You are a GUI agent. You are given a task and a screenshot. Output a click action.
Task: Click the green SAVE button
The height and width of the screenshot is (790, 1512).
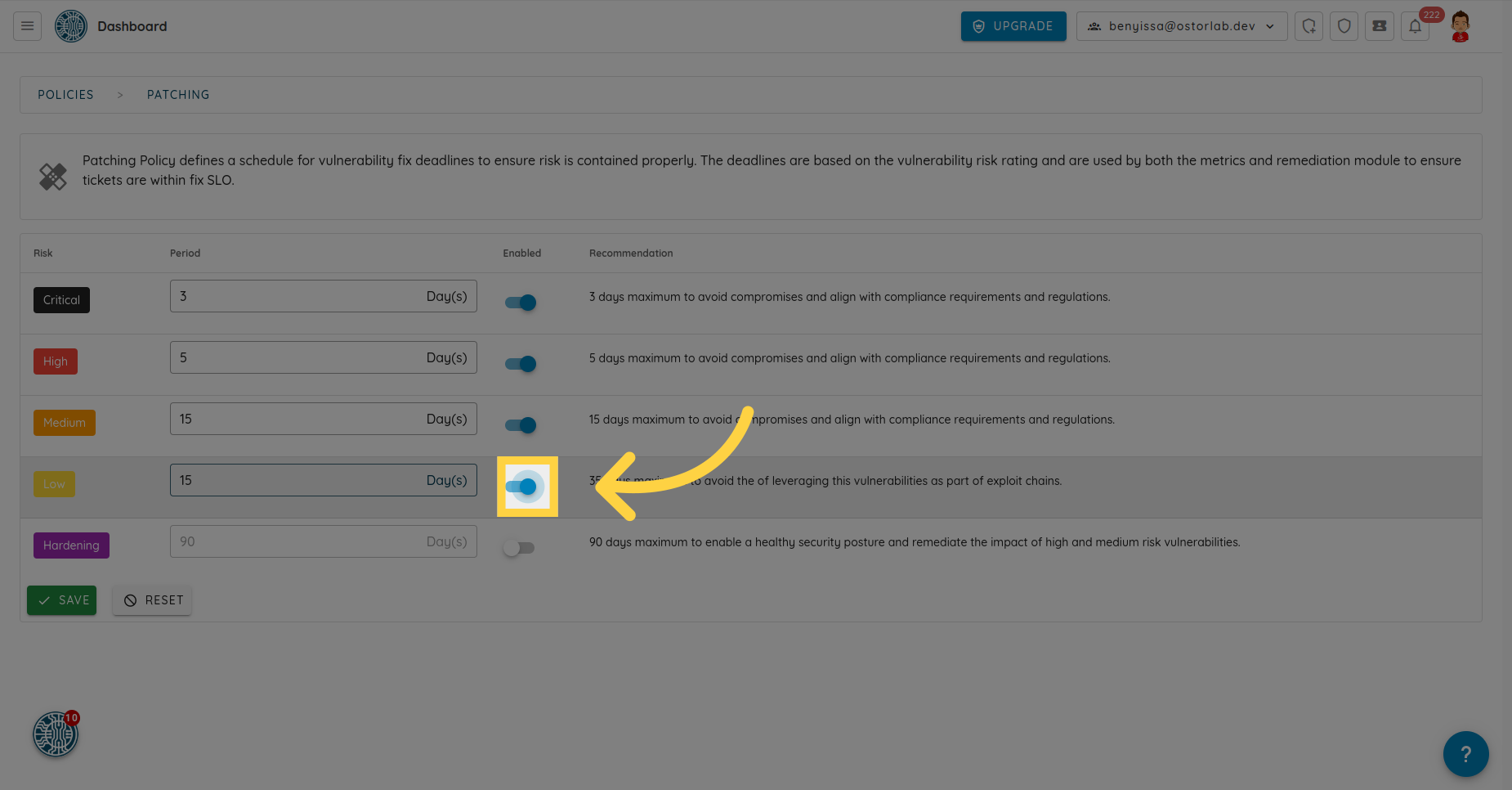pyautogui.click(x=62, y=600)
